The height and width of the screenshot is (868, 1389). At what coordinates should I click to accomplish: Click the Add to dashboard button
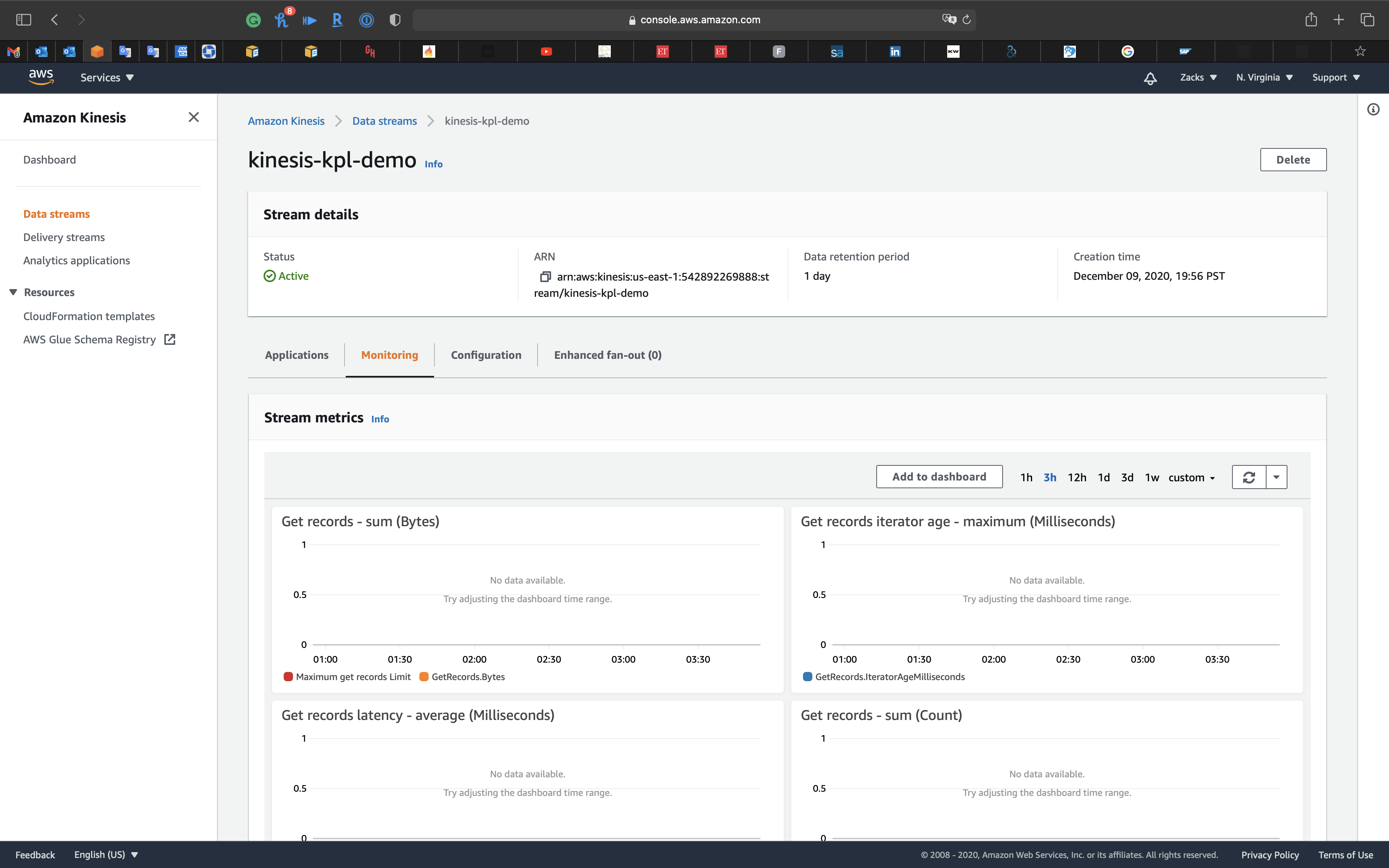point(939,477)
